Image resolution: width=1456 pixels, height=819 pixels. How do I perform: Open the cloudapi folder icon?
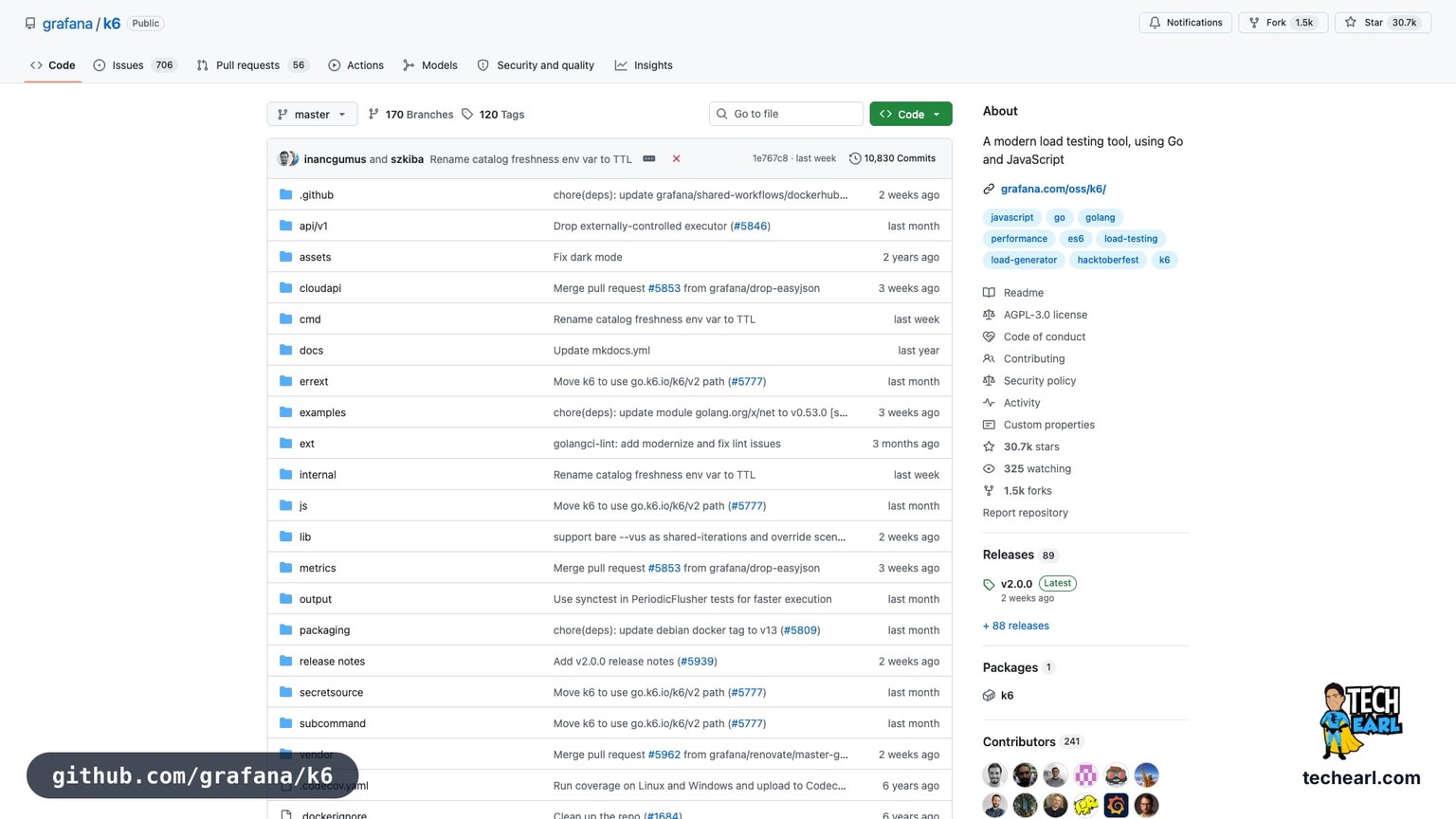pos(286,288)
